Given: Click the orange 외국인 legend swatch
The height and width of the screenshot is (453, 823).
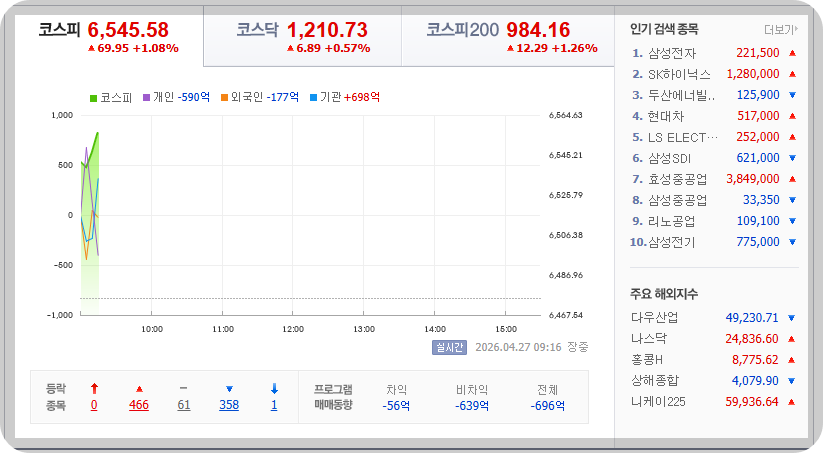Looking at the screenshot, I should click(x=224, y=97).
